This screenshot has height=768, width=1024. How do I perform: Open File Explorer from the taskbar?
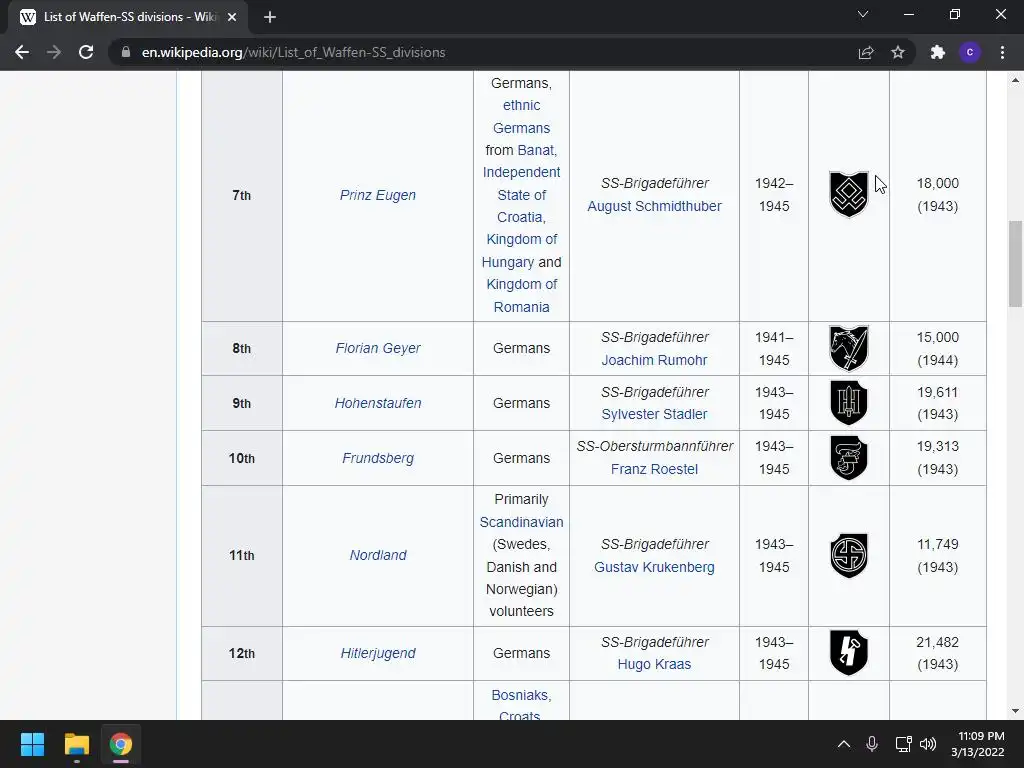76,744
